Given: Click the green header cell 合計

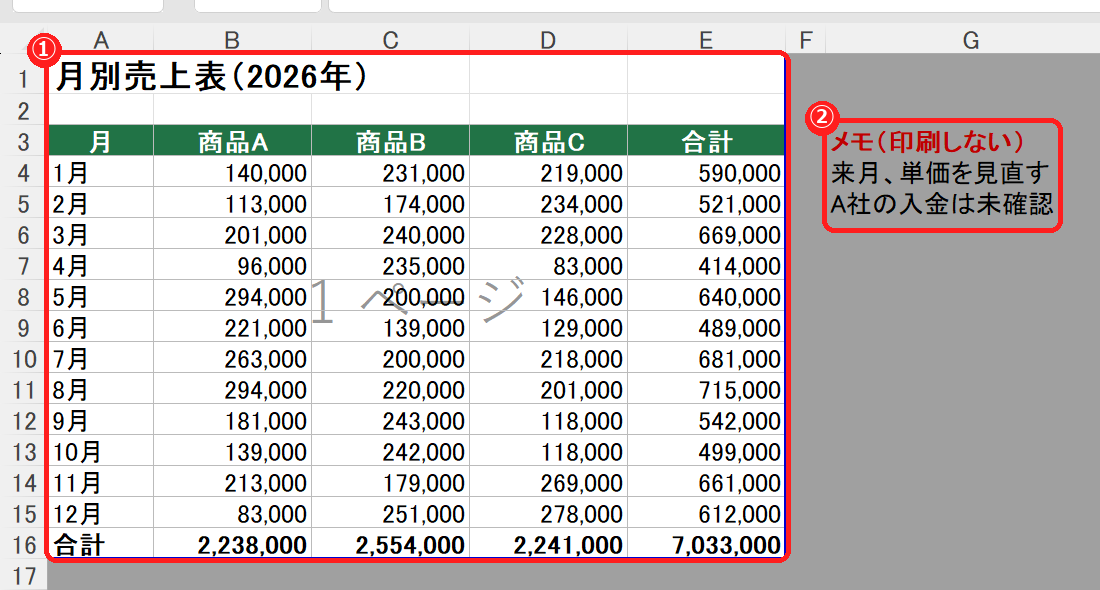Looking at the screenshot, I should pos(706,141).
